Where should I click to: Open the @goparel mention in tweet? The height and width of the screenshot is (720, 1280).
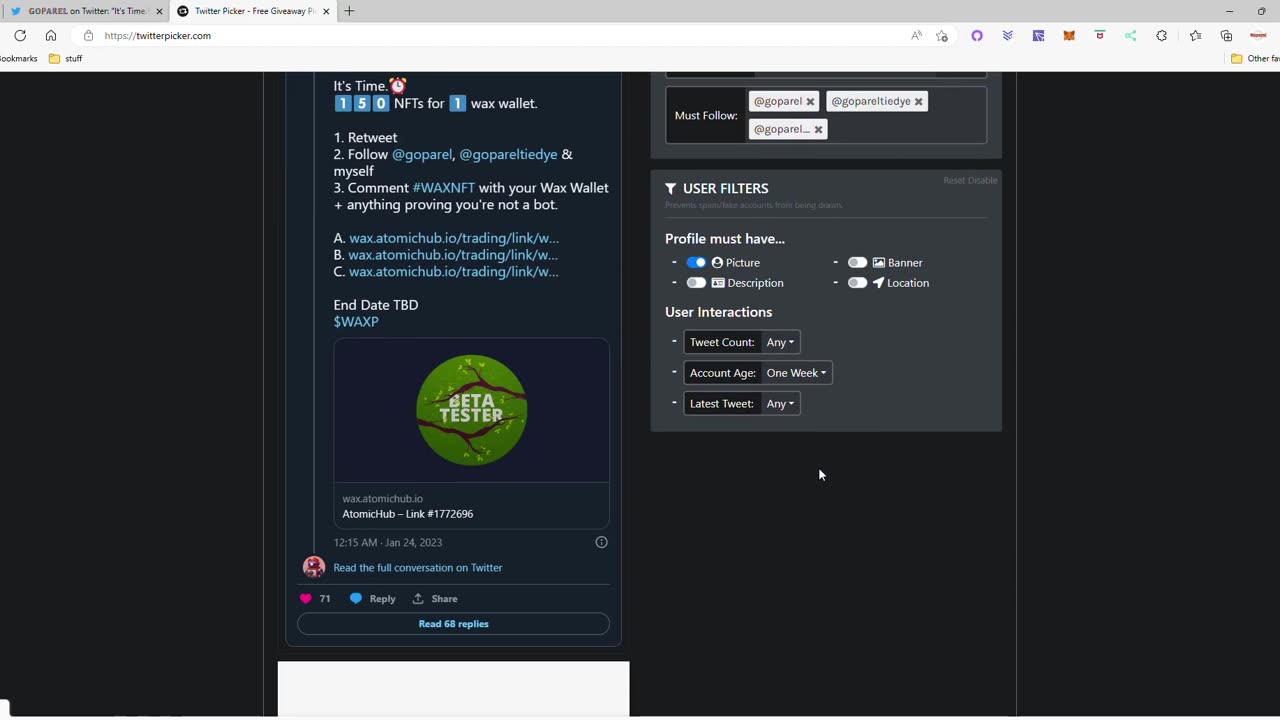422,154
